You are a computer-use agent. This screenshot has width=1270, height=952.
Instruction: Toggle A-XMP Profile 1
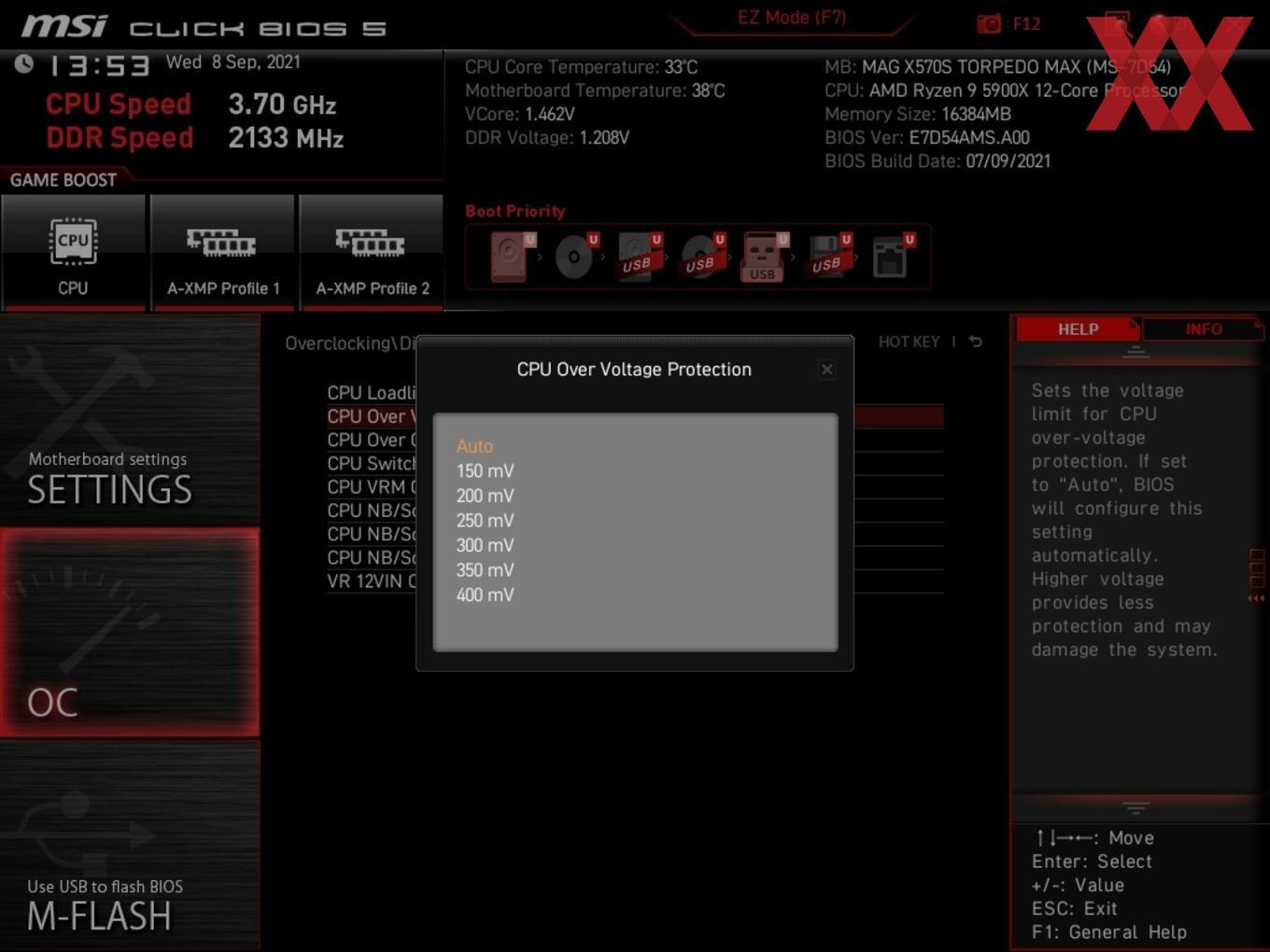[222, 252]
